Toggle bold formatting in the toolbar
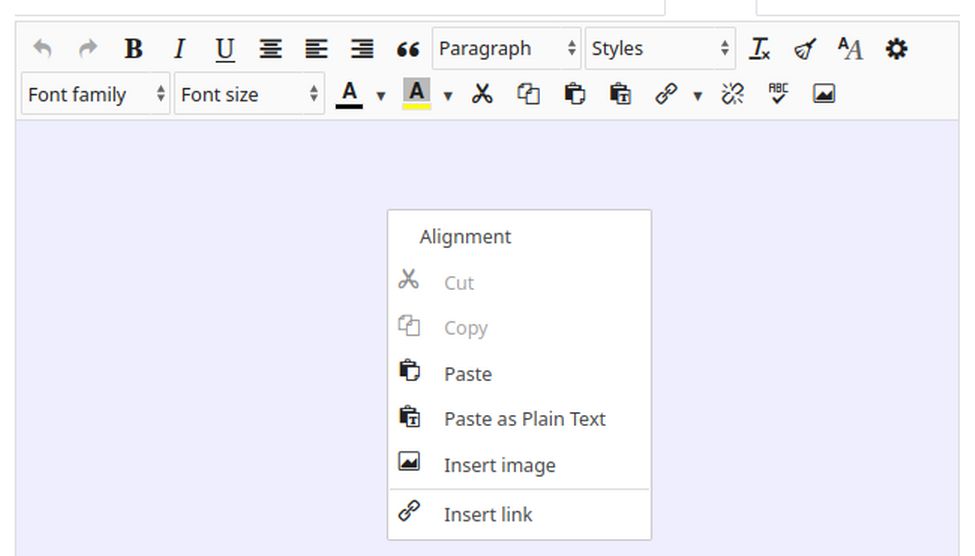This screenshot has height=556, width=975. [133, 49]
